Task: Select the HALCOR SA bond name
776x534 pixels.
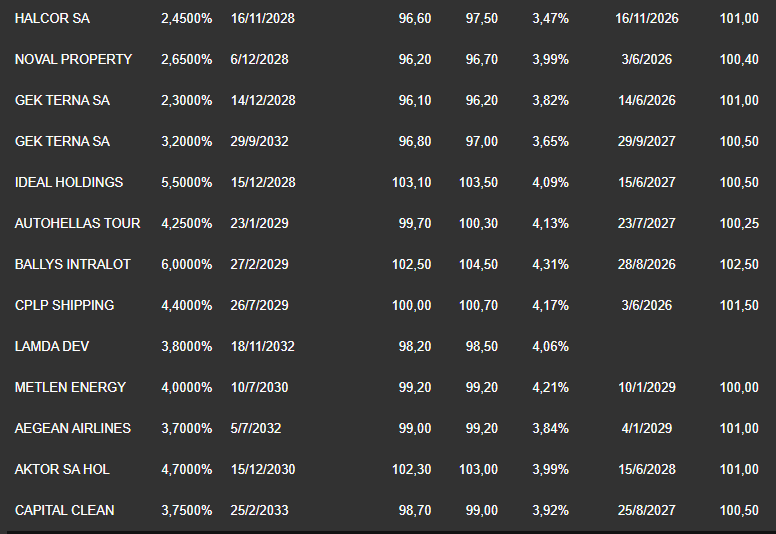Action: tap(52, 18)
